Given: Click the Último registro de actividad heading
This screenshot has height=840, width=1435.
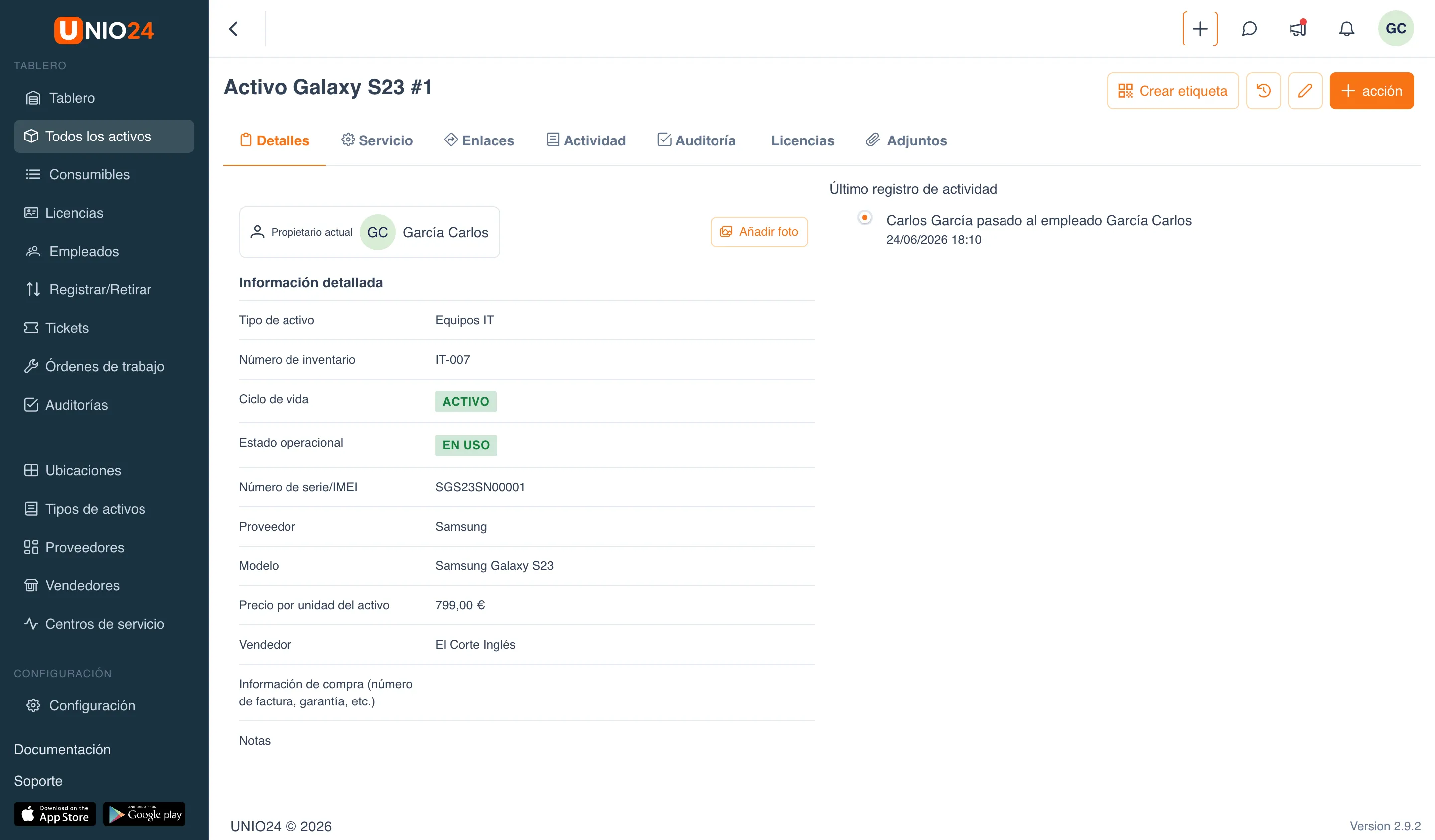Looking at the screenshot, I should point(913,189).
